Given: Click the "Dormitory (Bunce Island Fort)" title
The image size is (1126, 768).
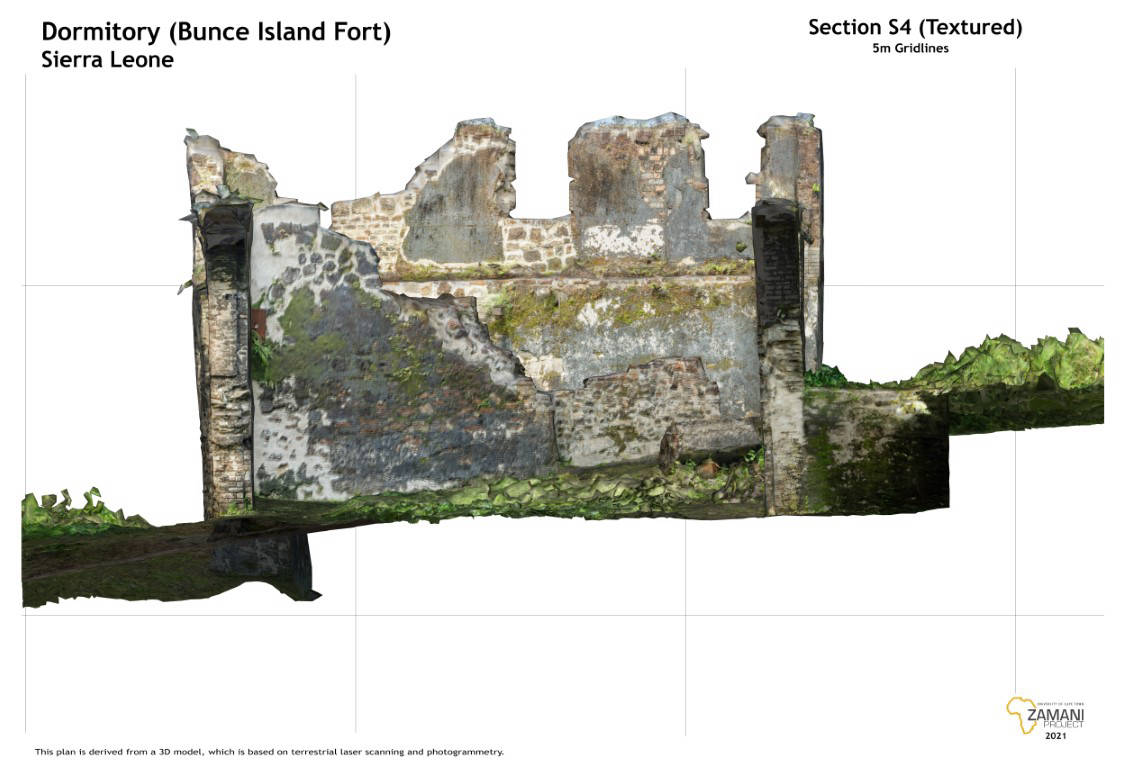Looking at the screenshot, I should [x=216, y=33].
